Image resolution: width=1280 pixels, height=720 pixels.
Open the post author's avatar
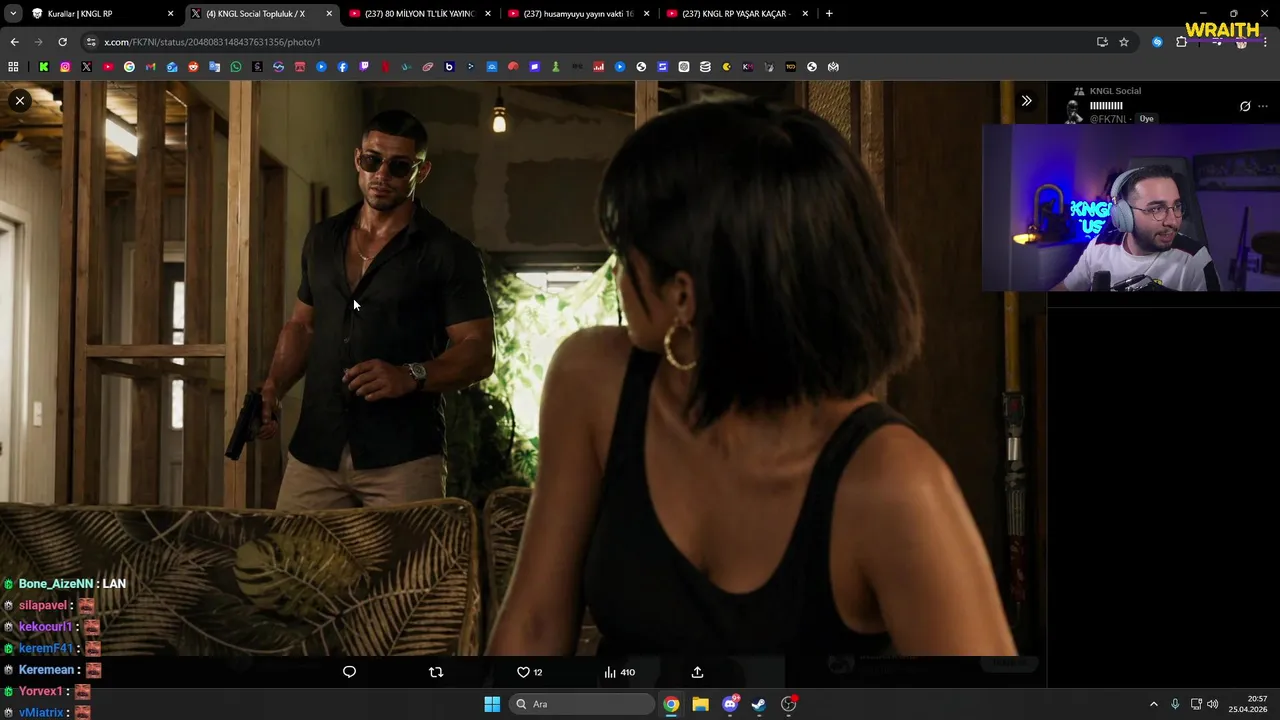1074,112
